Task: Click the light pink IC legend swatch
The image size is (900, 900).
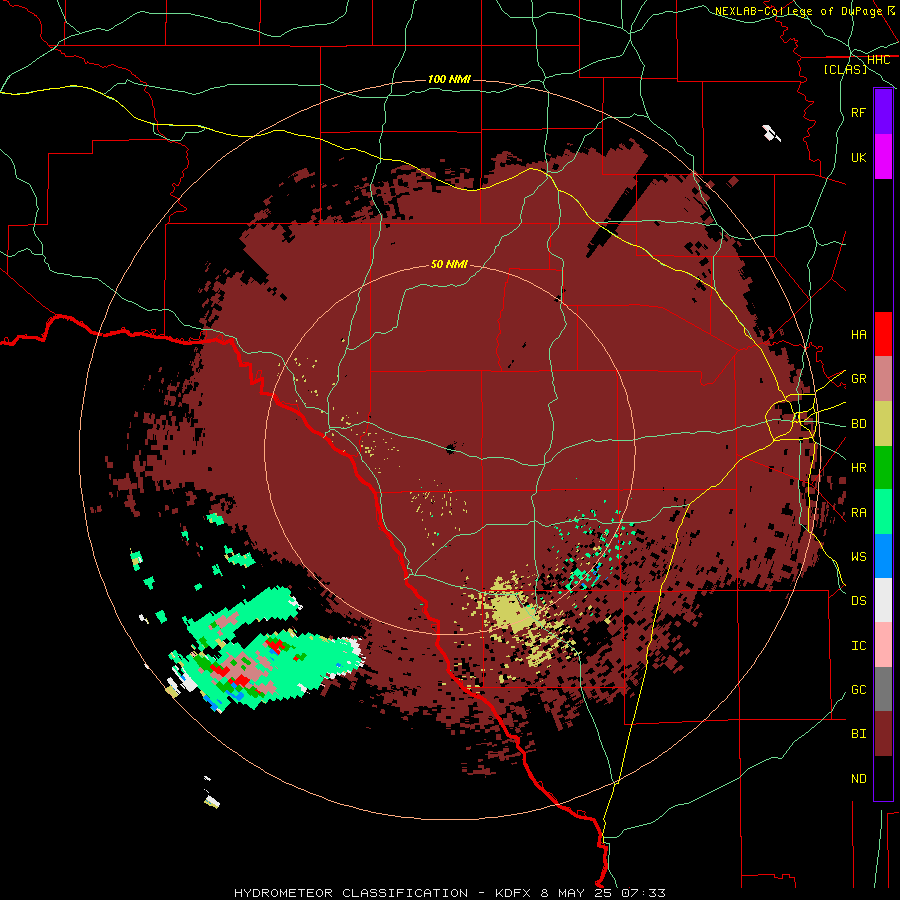Action: 883,645
